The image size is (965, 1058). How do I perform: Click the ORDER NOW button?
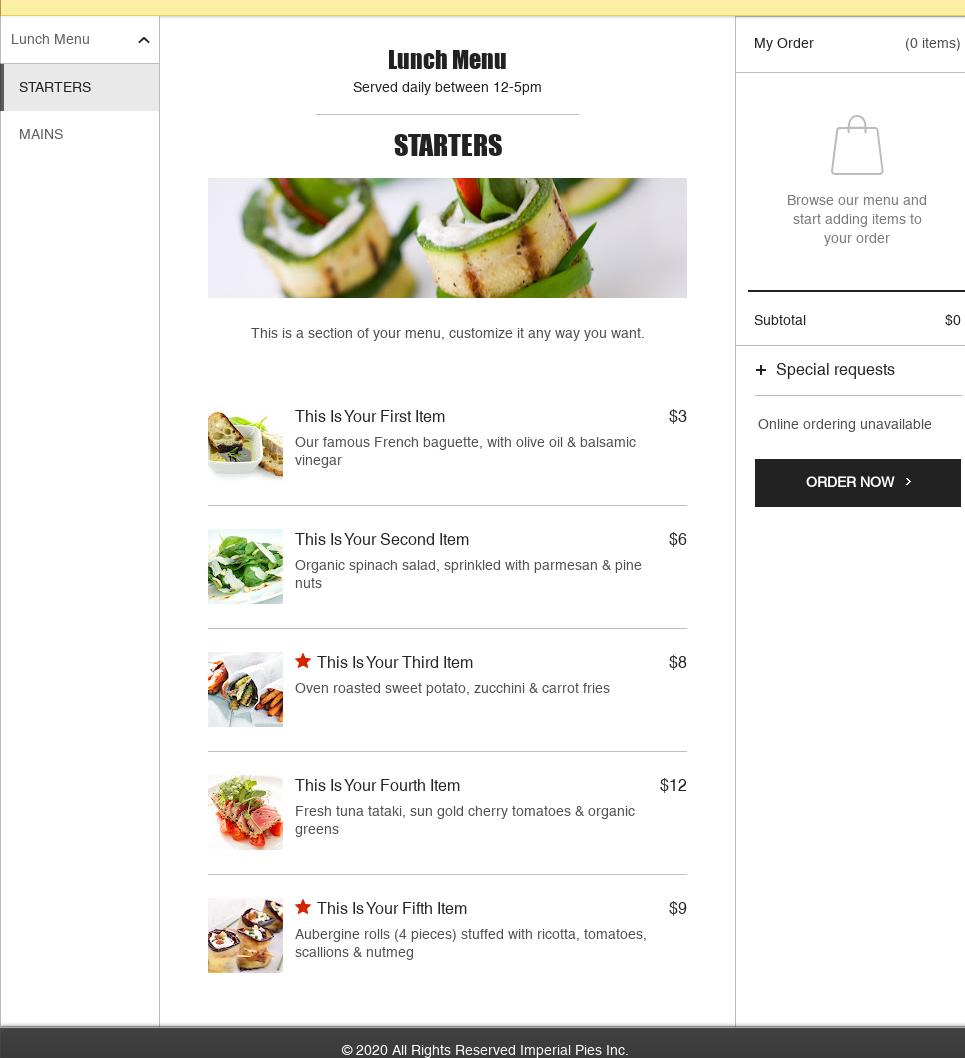[x=858, y=482]
